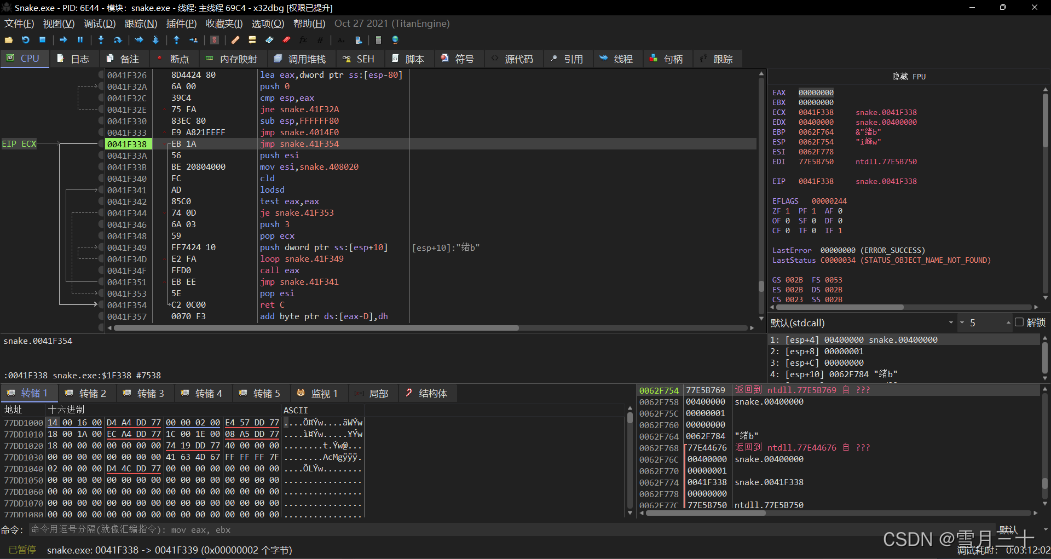Switch to the 句柄 tab
This screenshot has height=559, width=1051.
pos(666,59)
